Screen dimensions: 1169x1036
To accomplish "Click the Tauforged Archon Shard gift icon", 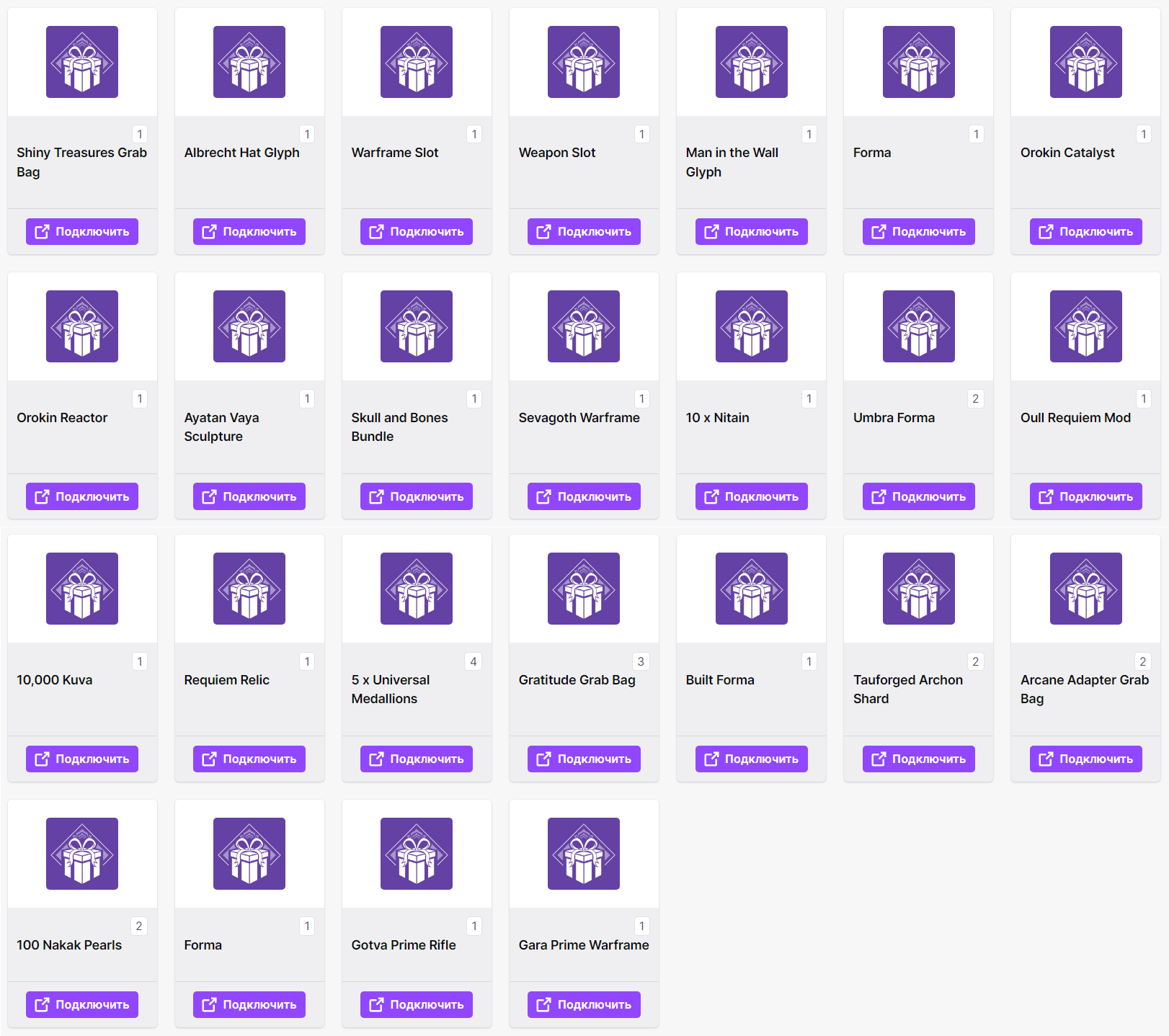I will click(919, 589).
